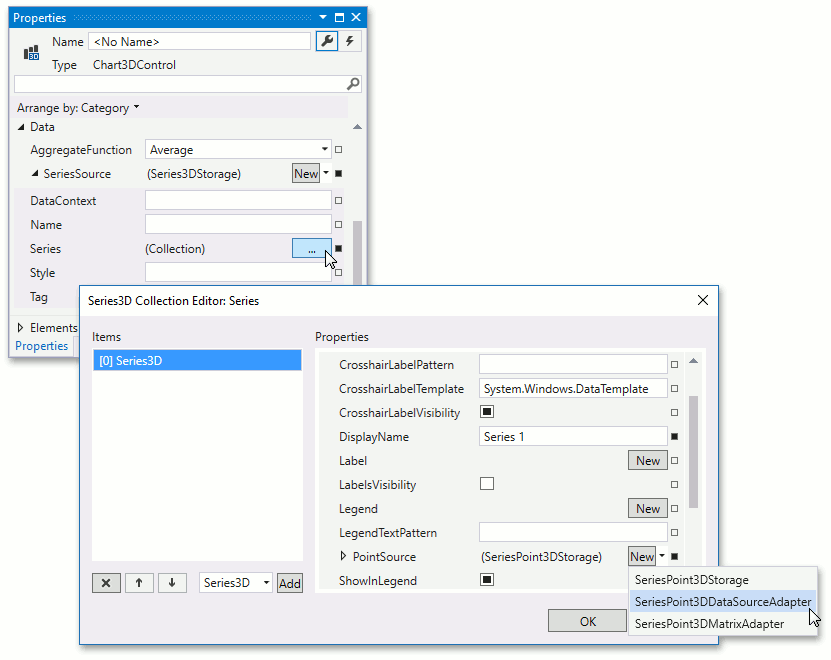The width and height of the screenshot is (831, 660).
Task: Maximize the Properties tool window
Action: coord(339,17)
